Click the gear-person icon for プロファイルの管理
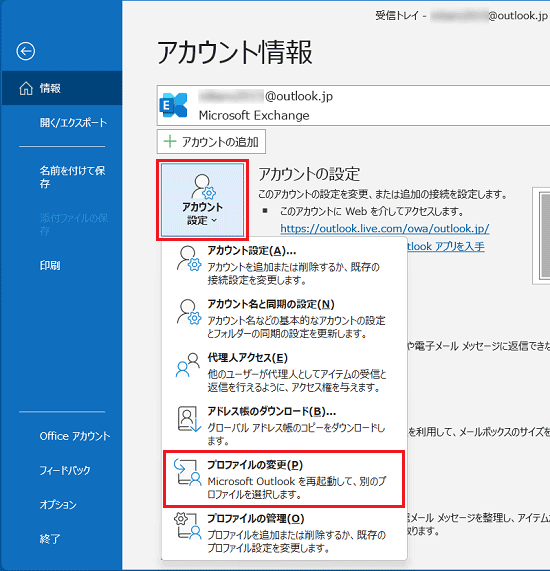The height and width of the screenshot is (571, 550). (188, 525)
